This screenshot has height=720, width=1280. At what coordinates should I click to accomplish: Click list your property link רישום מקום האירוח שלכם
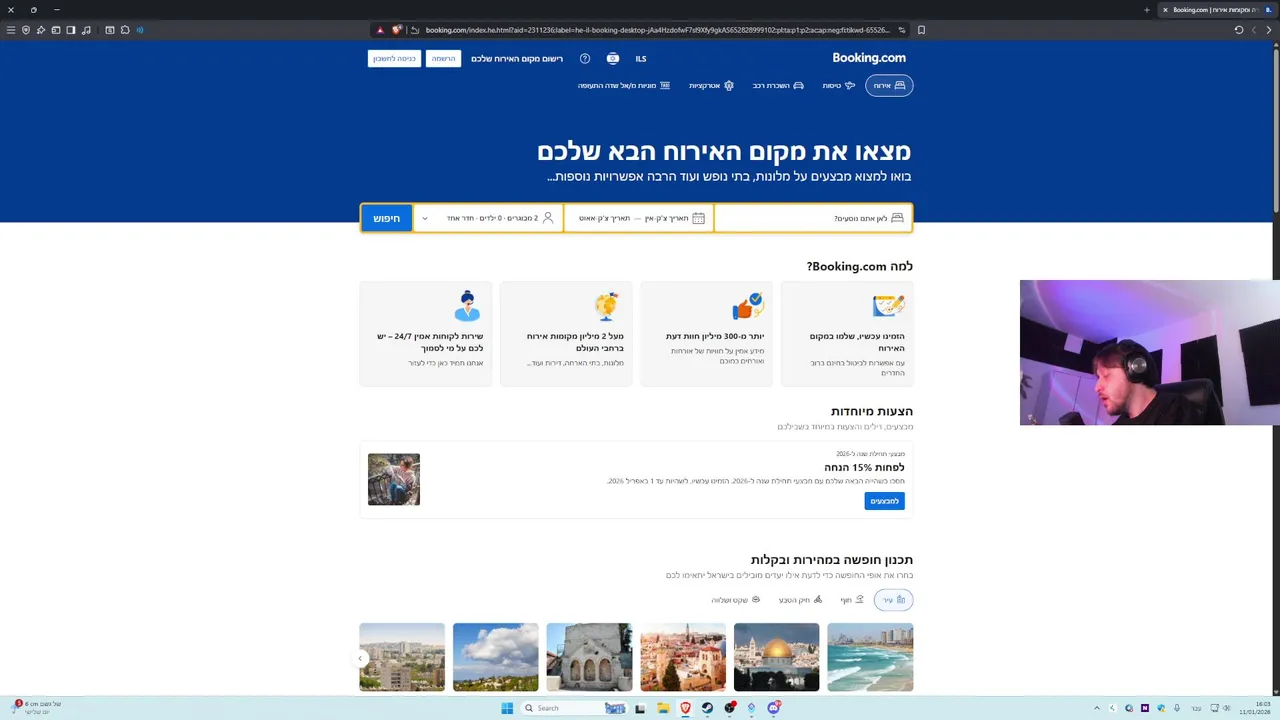[517, 59]
